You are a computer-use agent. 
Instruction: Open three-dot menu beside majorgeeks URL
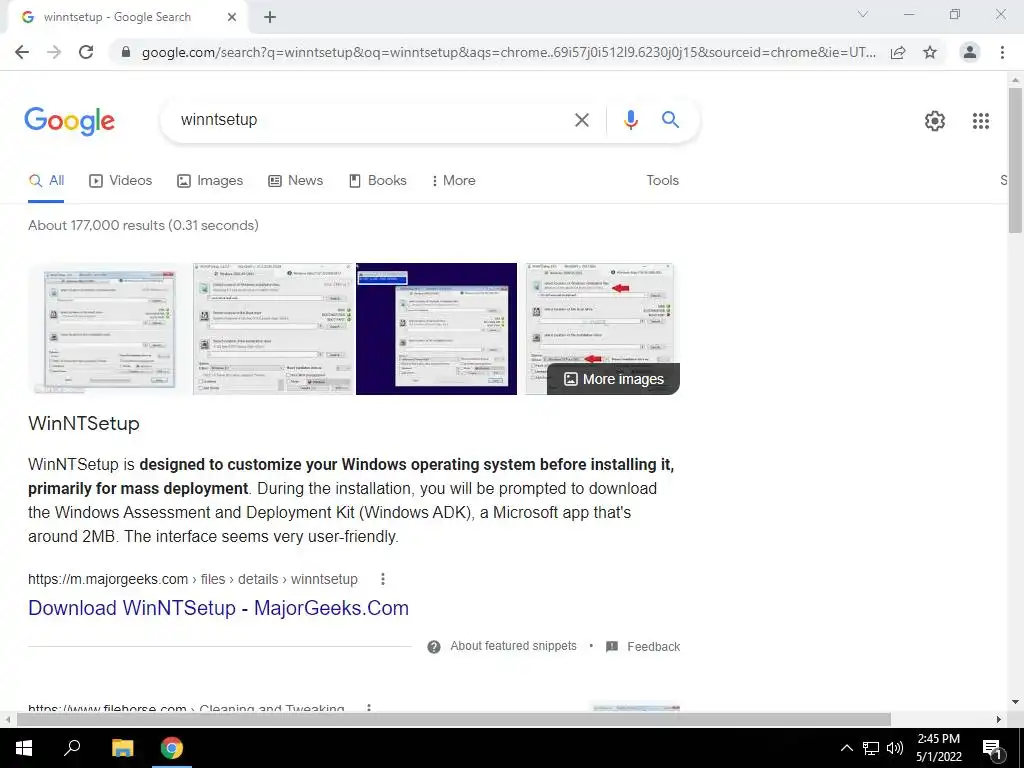[x=383, y=579]
